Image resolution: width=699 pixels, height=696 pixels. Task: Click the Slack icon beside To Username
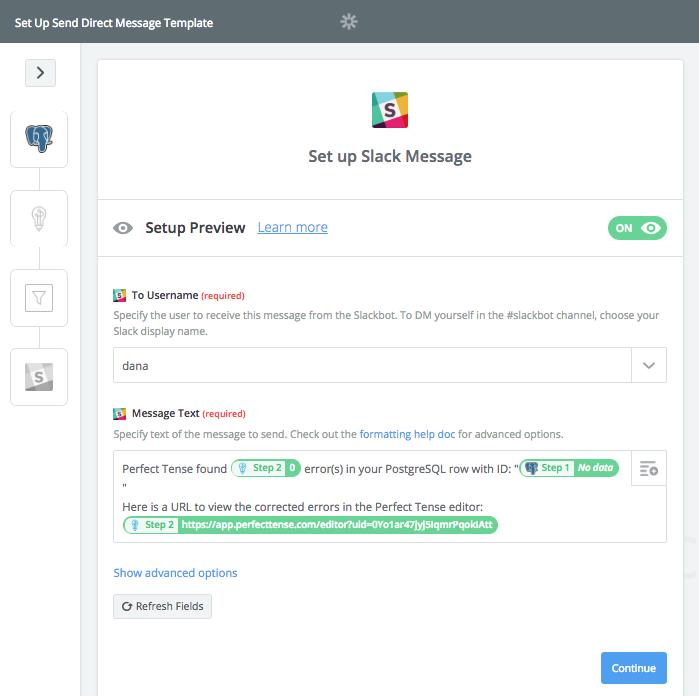(119, 295)
